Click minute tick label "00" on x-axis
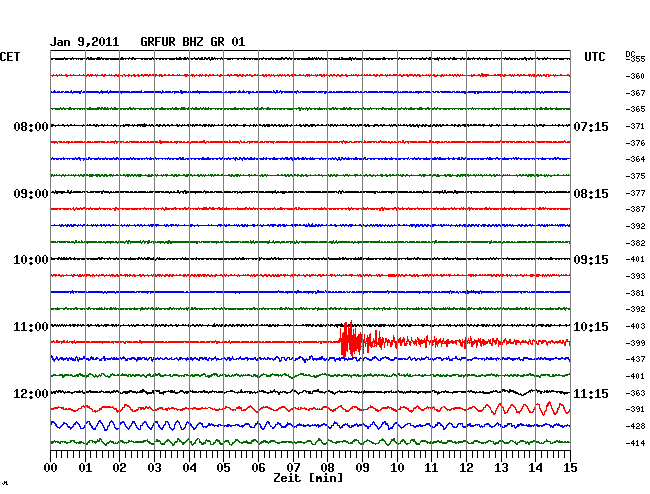Viewport: 650px width, 494px height. click(51, 468)
